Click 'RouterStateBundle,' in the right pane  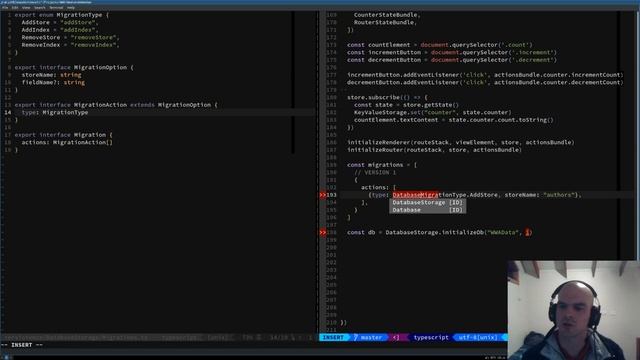(385, 22)
